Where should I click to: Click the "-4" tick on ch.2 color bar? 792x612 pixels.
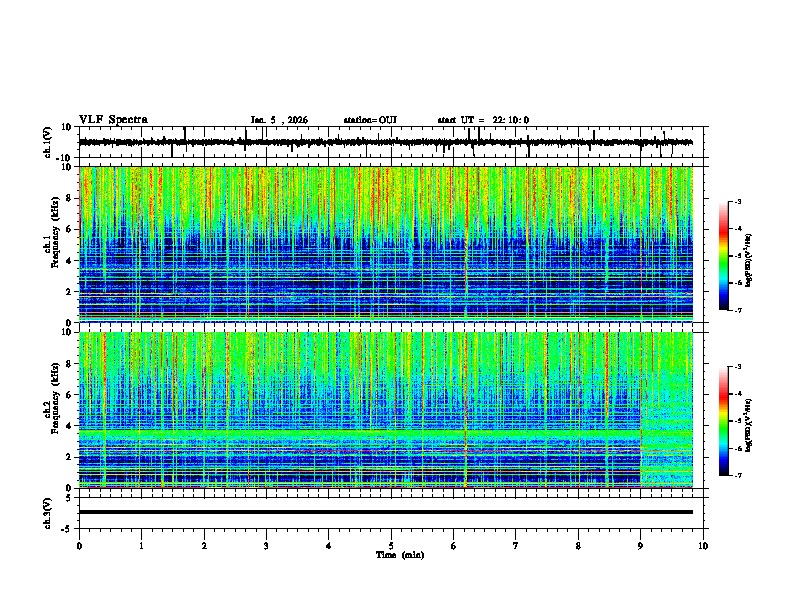(737, 394)
